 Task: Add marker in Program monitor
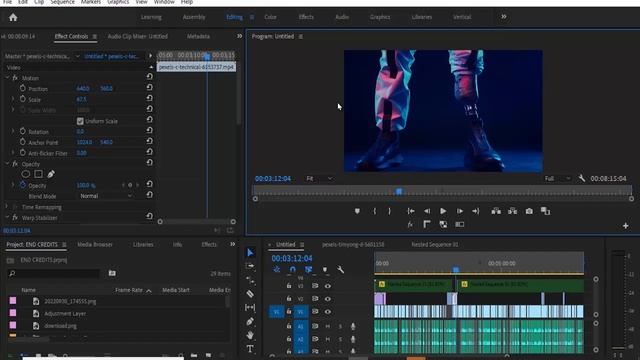tap(357, 211)
